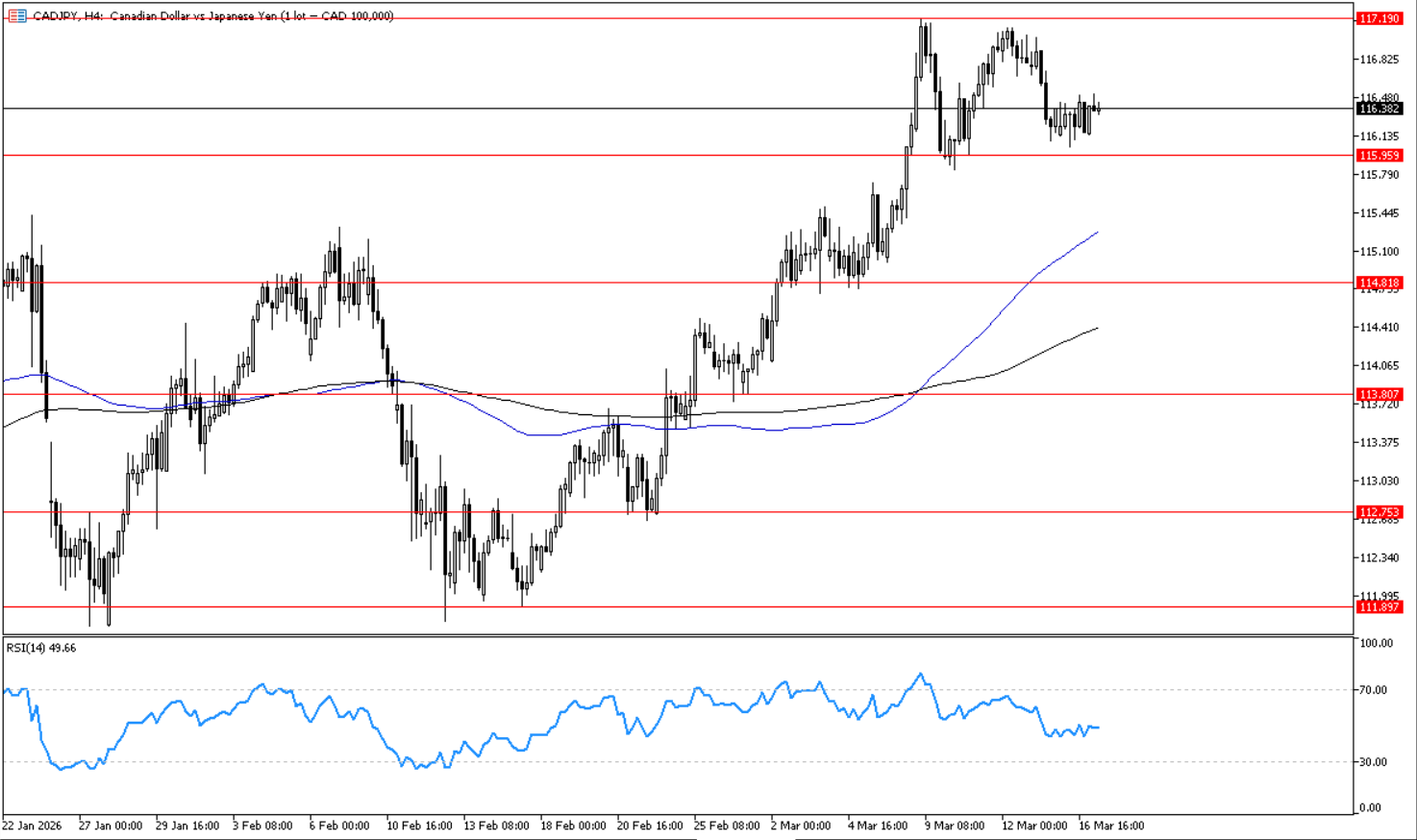The image size is (1417, 840).
Task: Click the 114.818 red price level label
Action: (x=1379, y=283)
